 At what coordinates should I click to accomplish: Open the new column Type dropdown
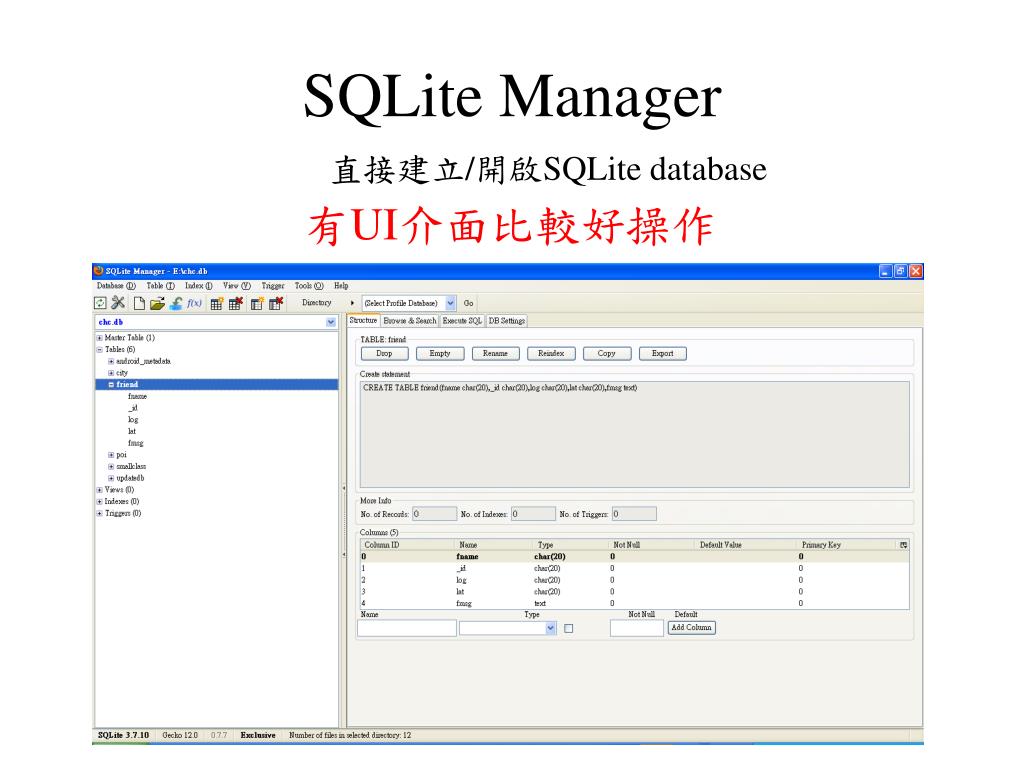pyautogui.click(x=551, y=628)
